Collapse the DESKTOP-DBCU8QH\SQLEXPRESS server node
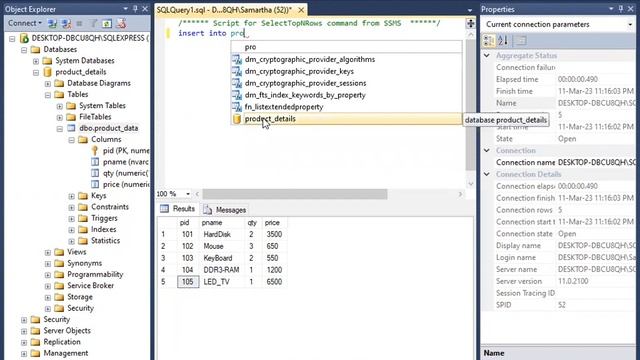Viewport: 640px width, 360px height. pos(12,38)
